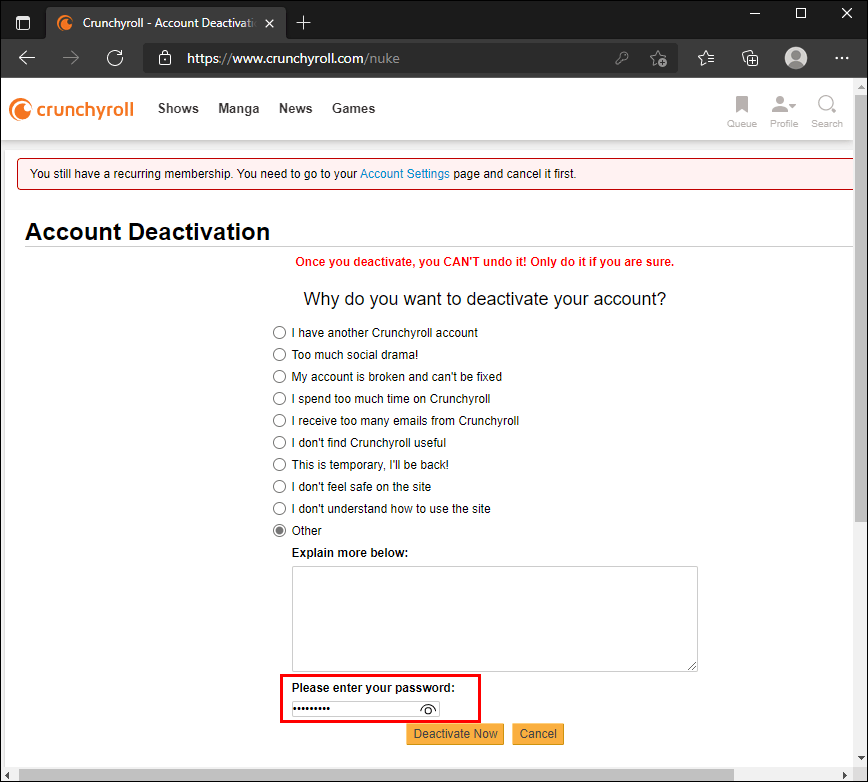868x782 pixels.
Task: Minimize the browser window
Action: tap(755, 13)
